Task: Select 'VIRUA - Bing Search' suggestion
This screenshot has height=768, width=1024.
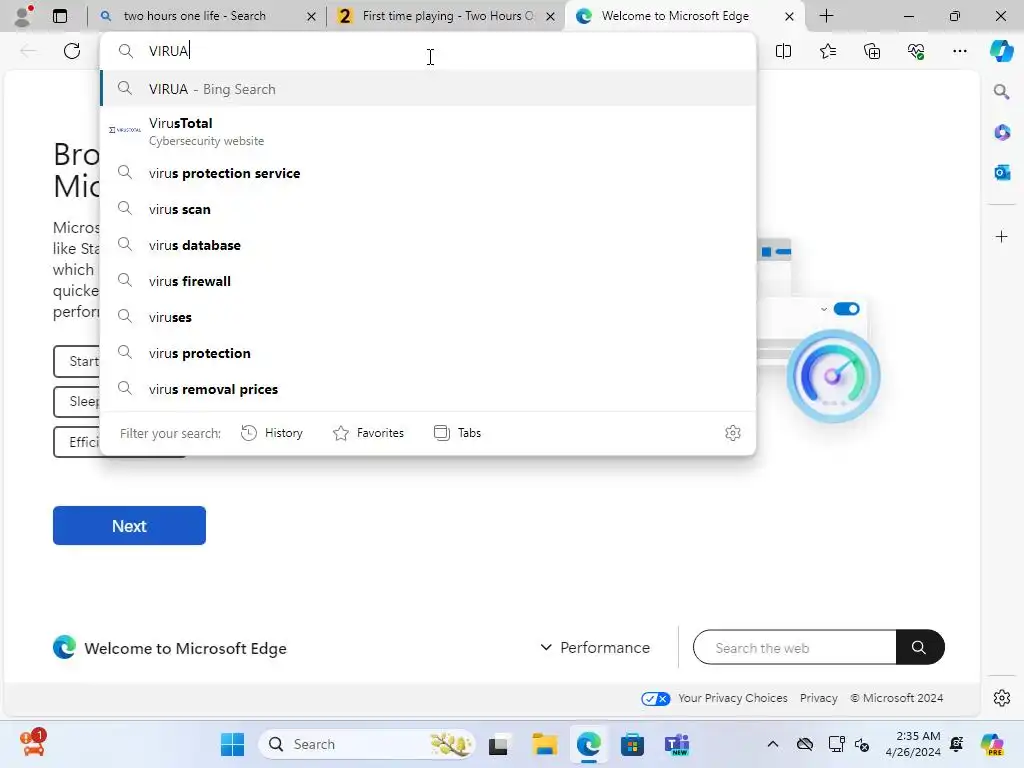Action: click(x=428, y=89)
